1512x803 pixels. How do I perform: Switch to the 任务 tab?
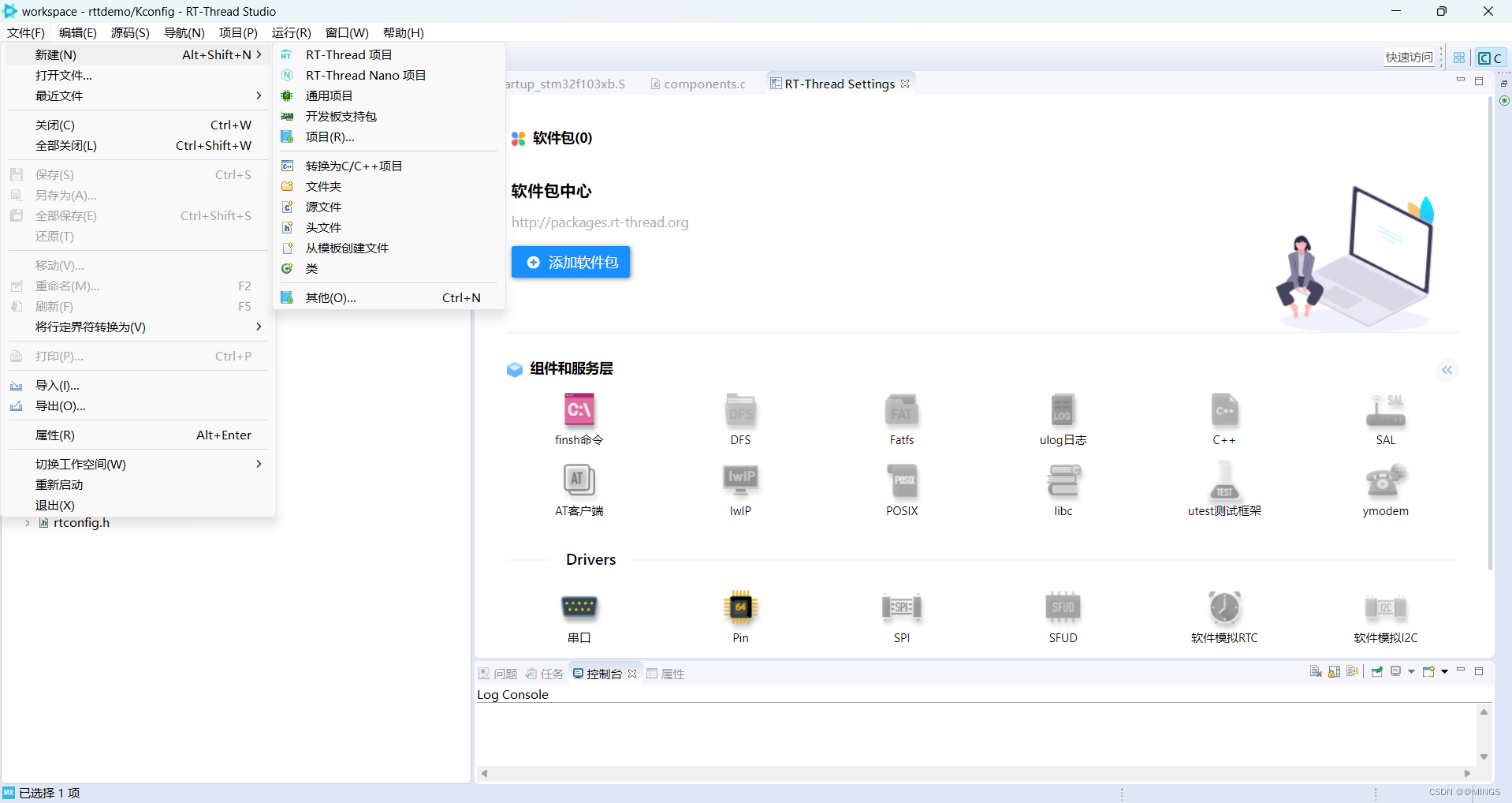[545, 674]
